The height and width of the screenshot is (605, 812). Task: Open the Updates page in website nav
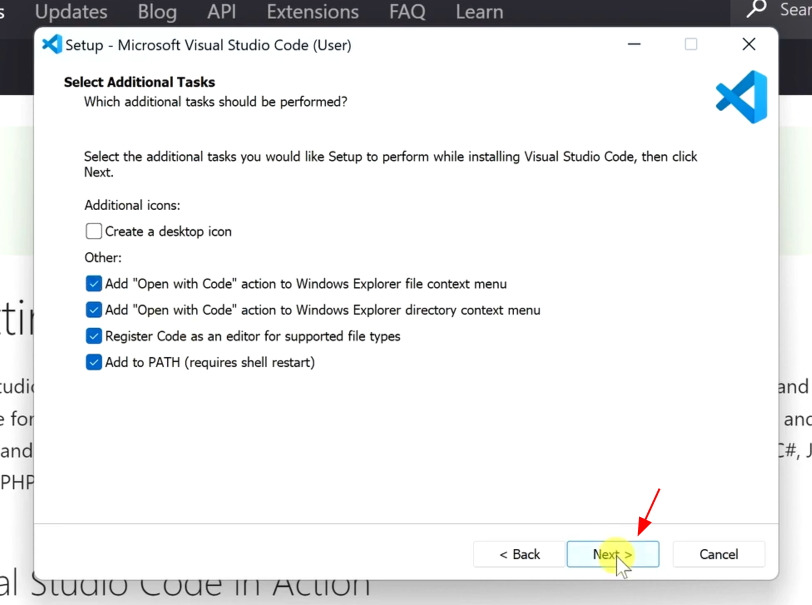pos(71,11)
